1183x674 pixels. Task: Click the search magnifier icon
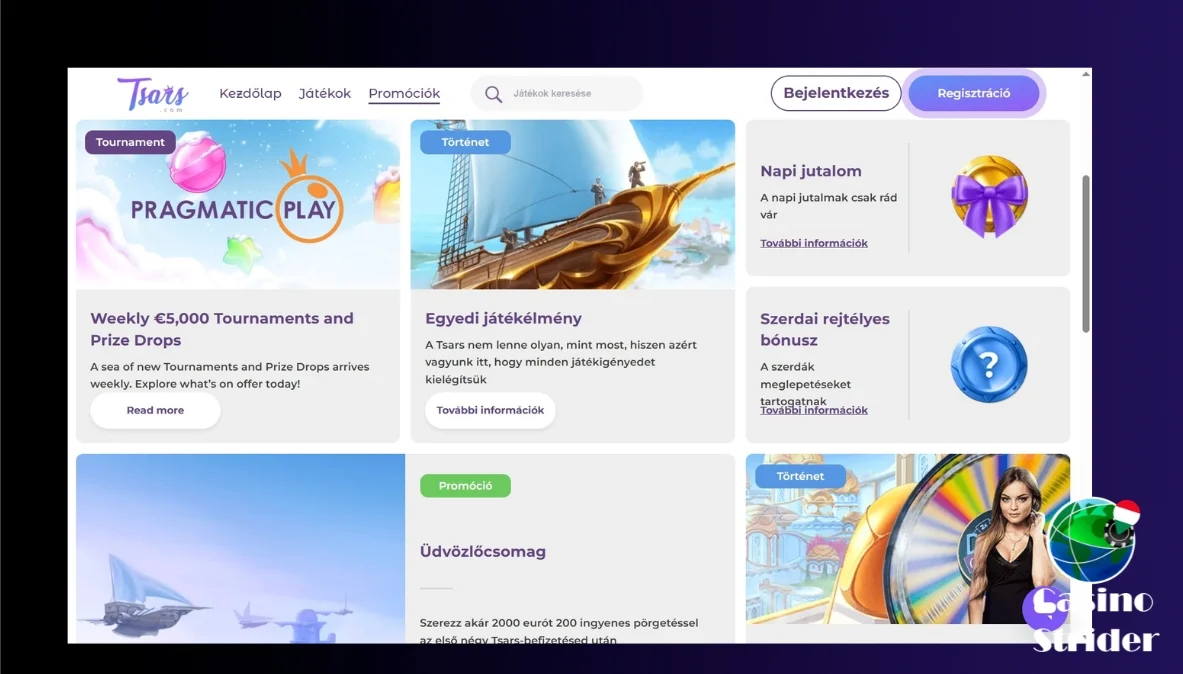pyautogui.click(x=493, y=94)
